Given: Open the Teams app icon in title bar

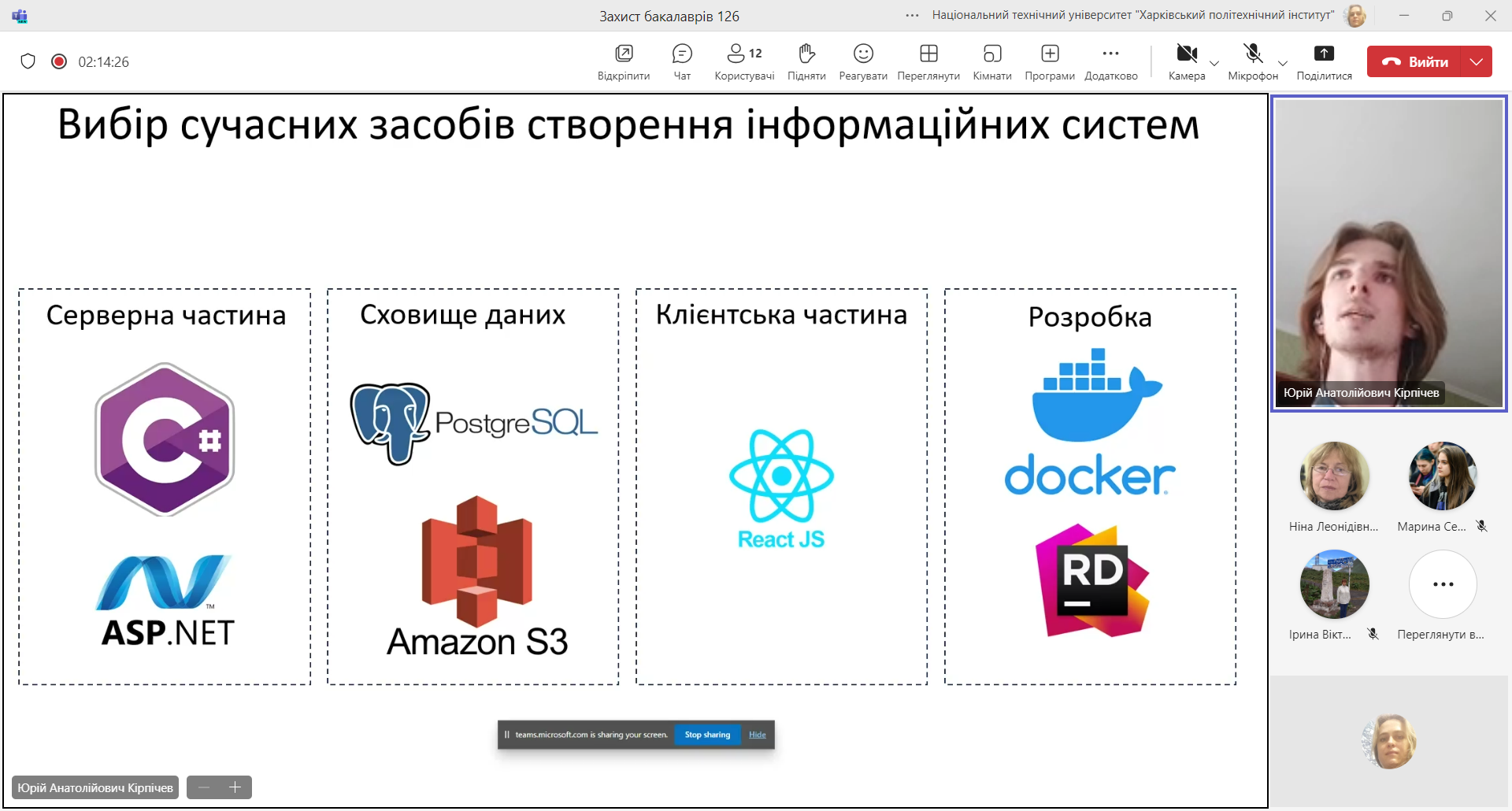Looking at the screenshot, I should pyautogui.click(x=20, y=16).
